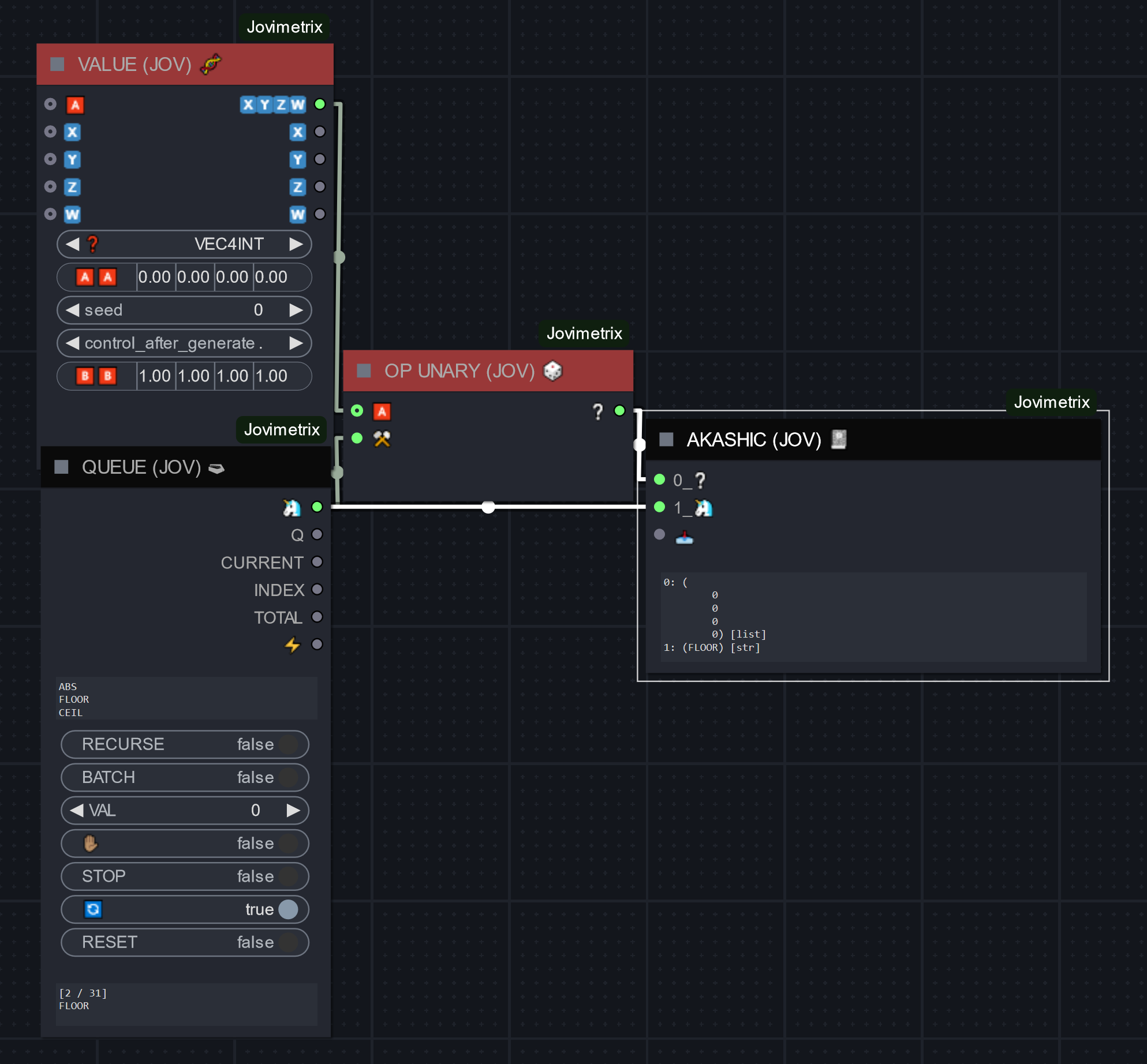The image size is (1147, 1064).
Task: Click the DNA icon on VALUE node title
Action: (211, 64)
